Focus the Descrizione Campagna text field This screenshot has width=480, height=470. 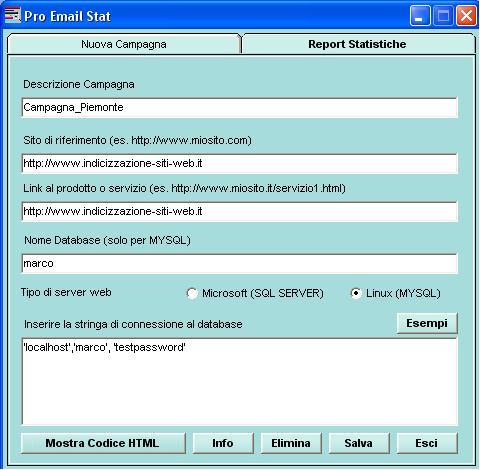[x=240, y=107]
